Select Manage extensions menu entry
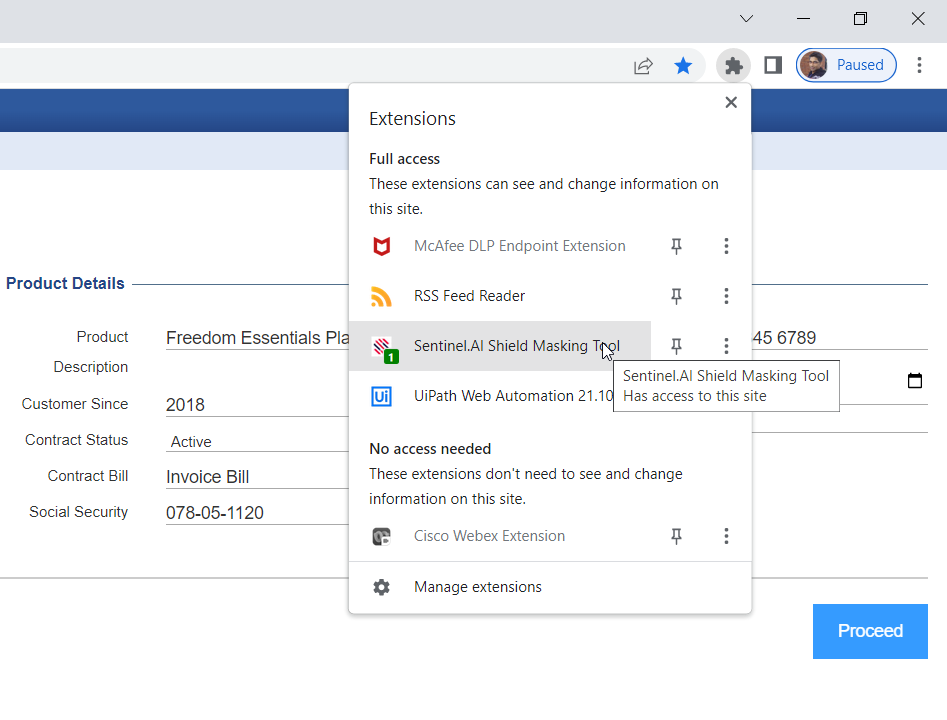 point(477,587)
